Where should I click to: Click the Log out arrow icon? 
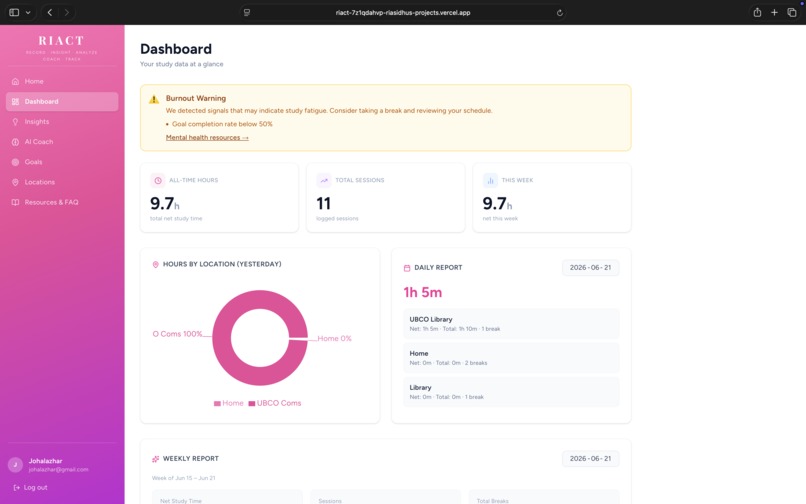tap(16, 487)
